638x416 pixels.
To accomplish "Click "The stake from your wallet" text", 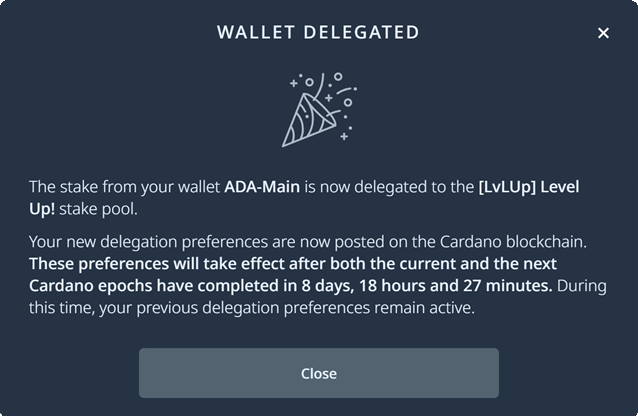I will 123,187.
